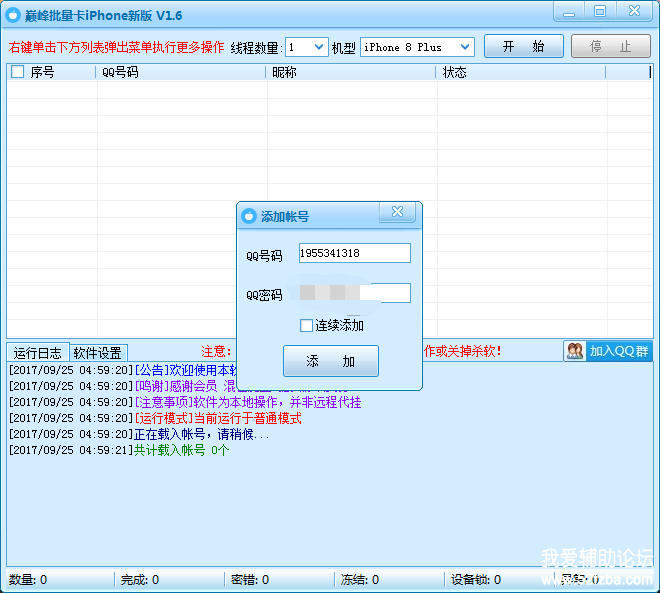Screen dimensions: 660x593
Task: Click the 添加 button in the dialog
Action: (331, 361)
